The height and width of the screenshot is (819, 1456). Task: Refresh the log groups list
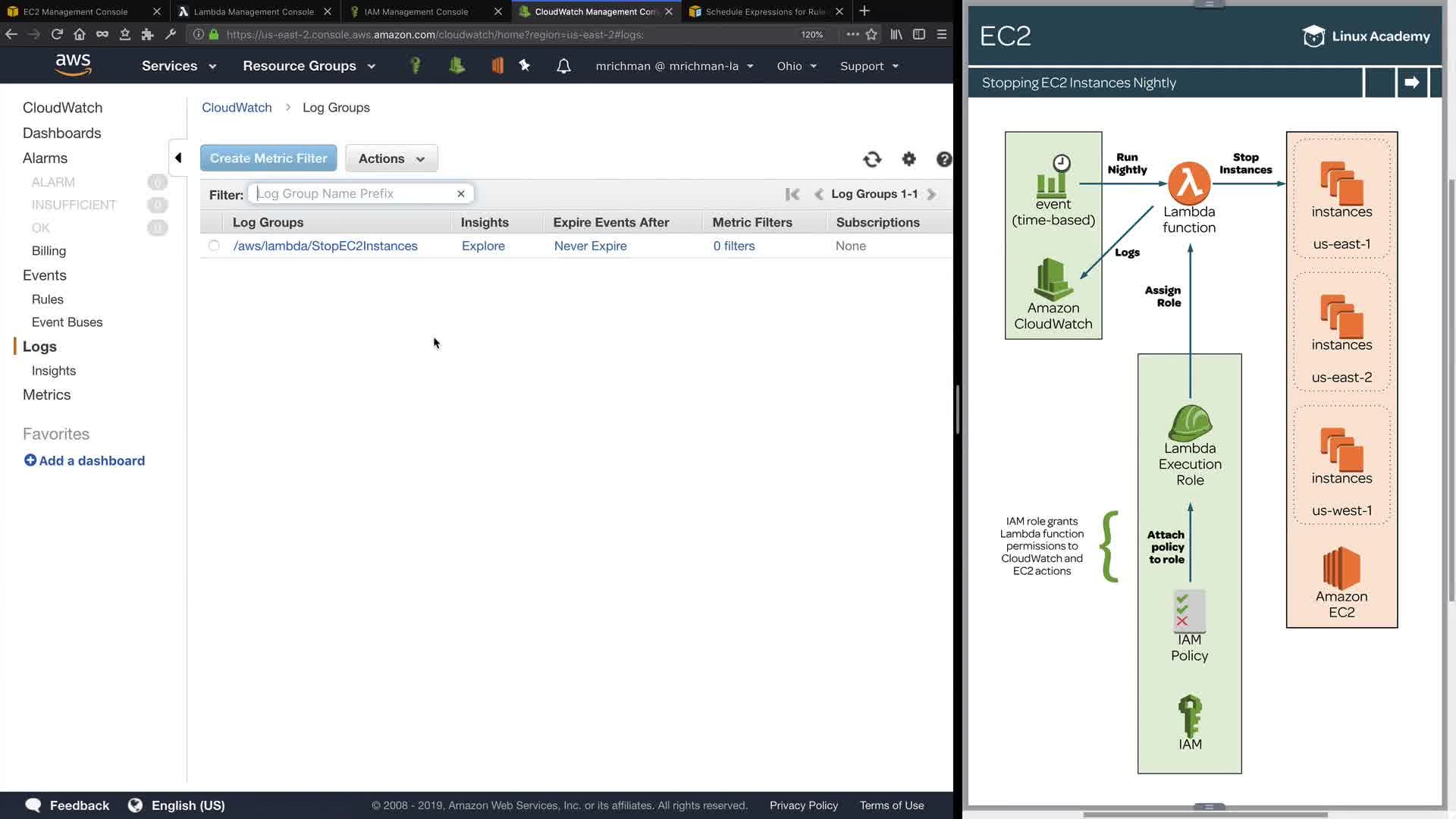(872, 159)
